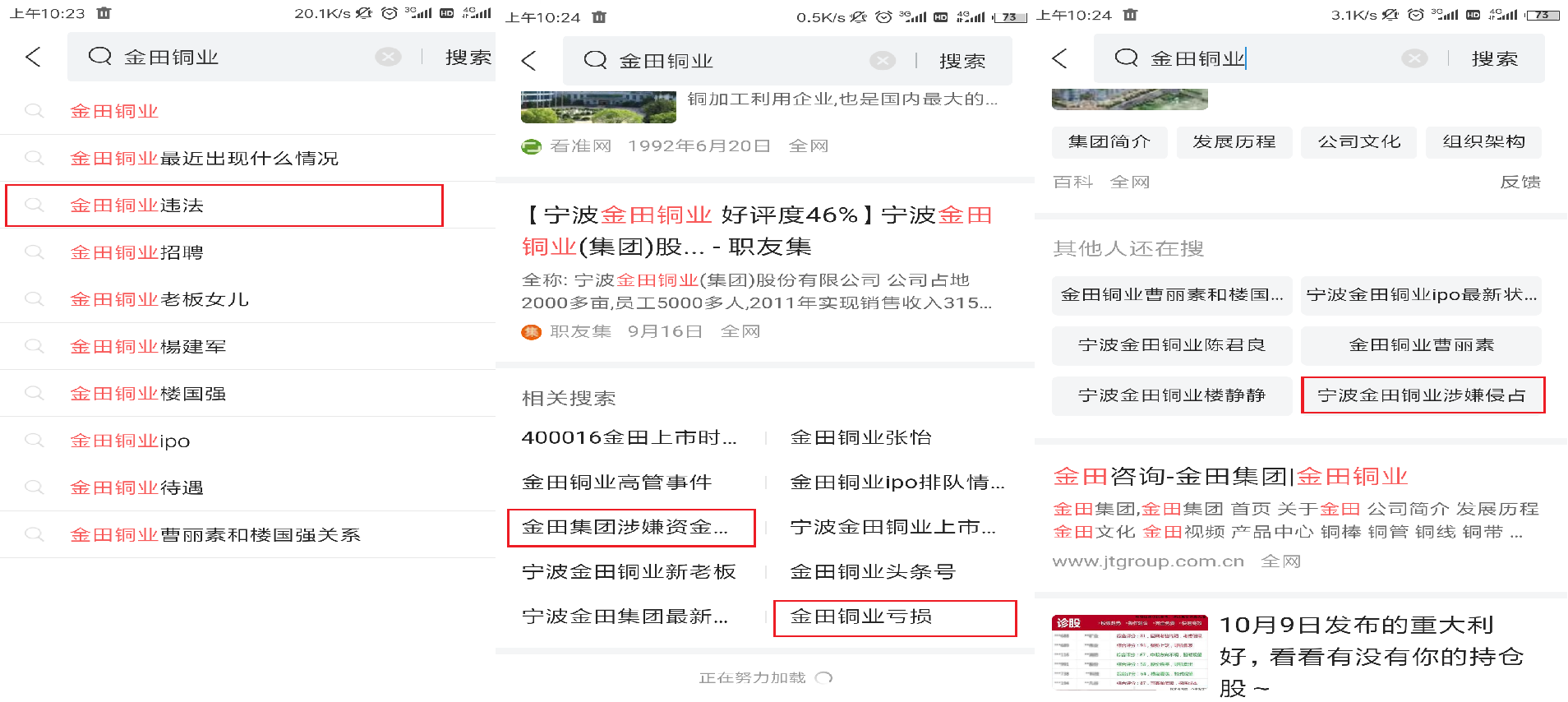Image resolution: width=1568 pixels, height=702 pixels.
Task: Tap alarm icon in middle status bar
Action: 883,16
